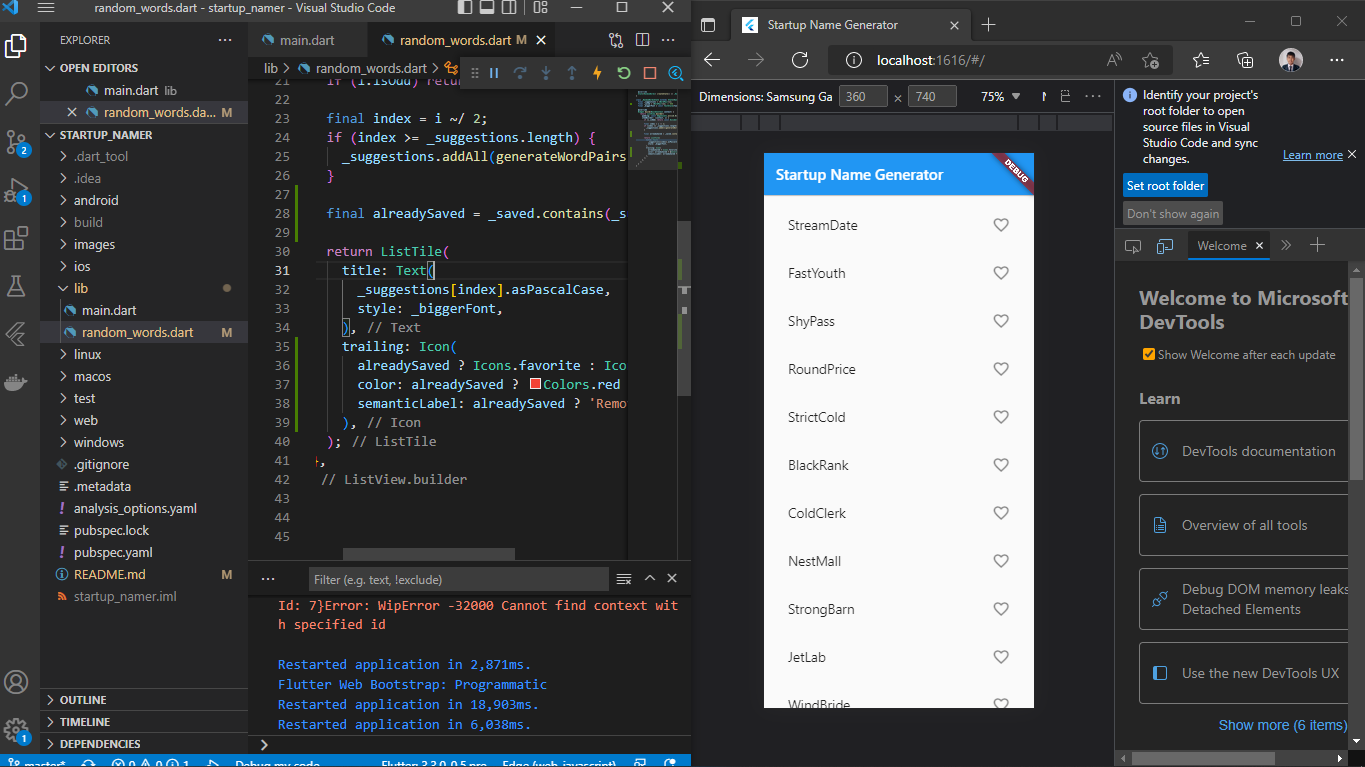Viewport: 1365px width, 767px height.
Task: Click Show more (6 items) link
Action: (1283, 725)
